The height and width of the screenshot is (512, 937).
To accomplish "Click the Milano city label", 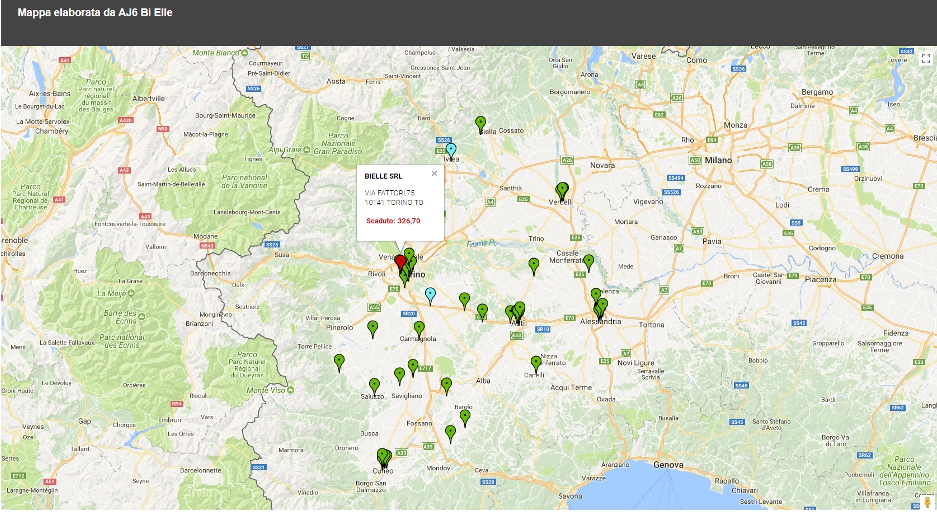I will click(718, 160).
